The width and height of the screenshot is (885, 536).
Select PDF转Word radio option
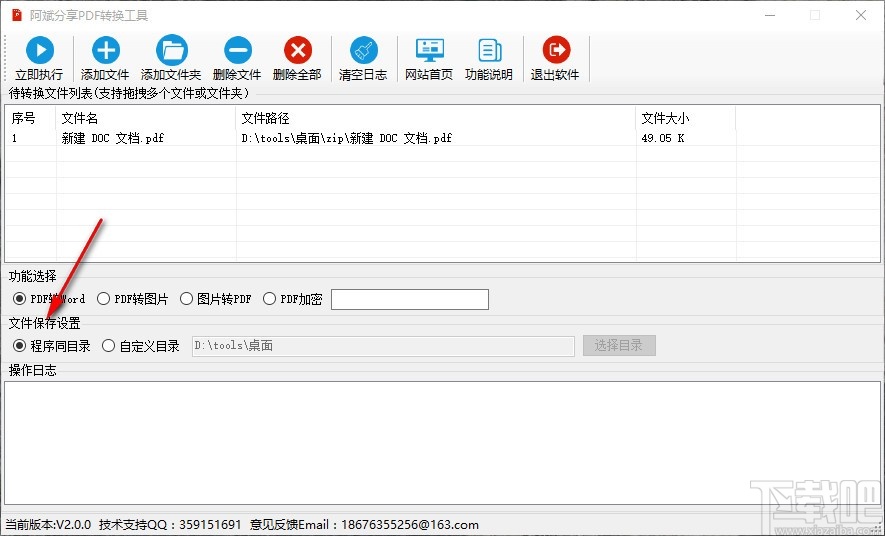(20, 298)
